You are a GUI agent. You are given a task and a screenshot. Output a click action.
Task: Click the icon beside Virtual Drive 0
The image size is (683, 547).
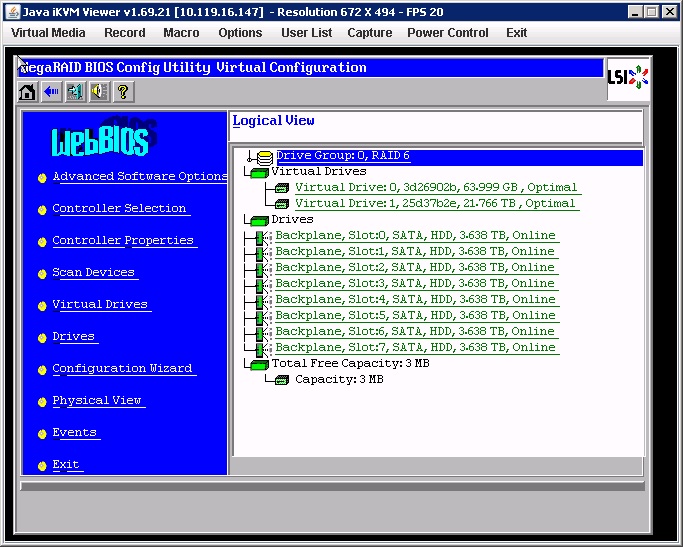click(282, 188)
